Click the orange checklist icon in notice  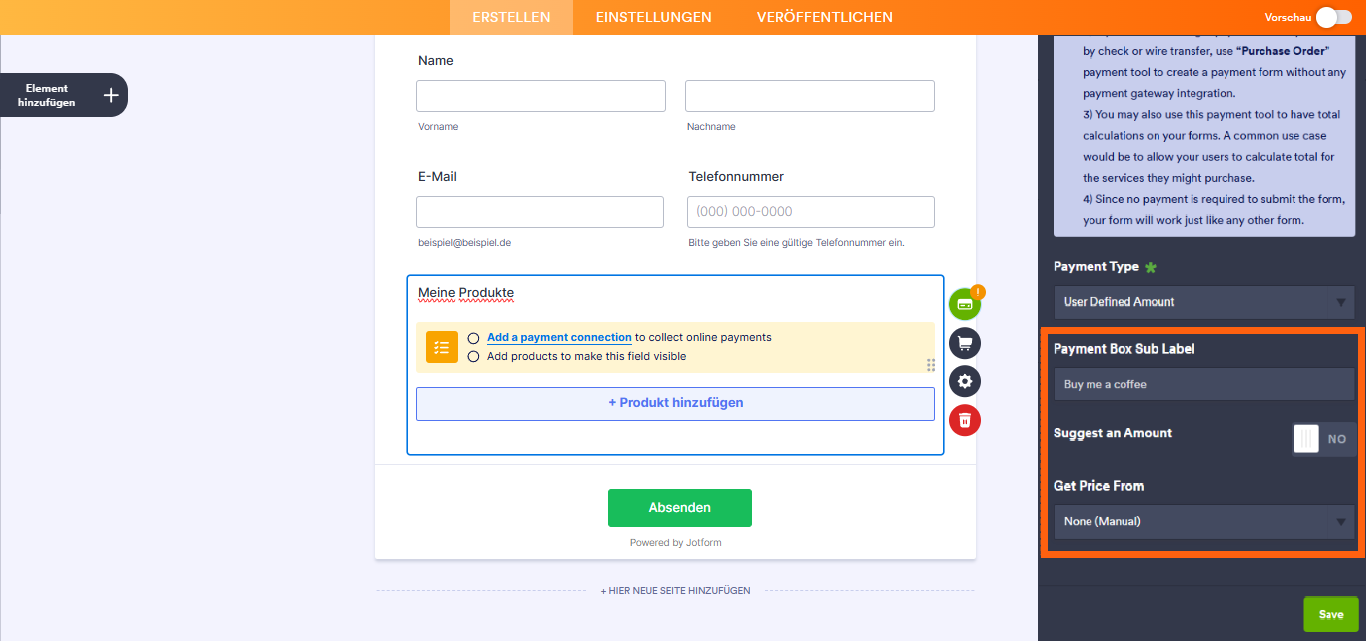pos(441,347)
